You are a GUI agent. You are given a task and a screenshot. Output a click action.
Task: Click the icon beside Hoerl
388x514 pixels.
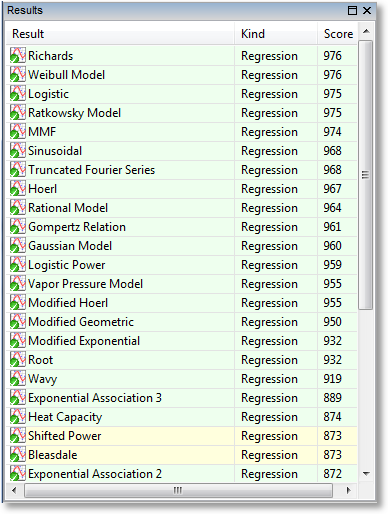coord(18,188)
